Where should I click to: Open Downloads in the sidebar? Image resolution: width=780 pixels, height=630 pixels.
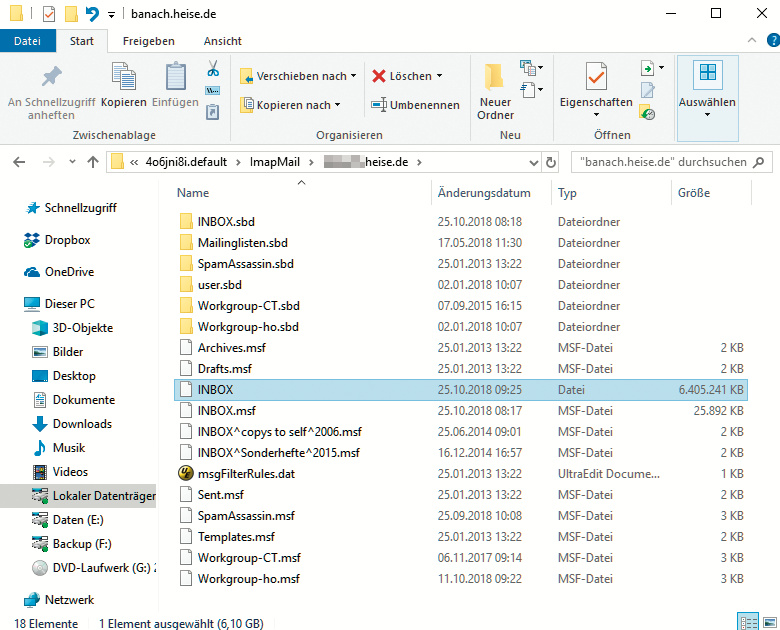pyautogui.click(x=72, y=424)
